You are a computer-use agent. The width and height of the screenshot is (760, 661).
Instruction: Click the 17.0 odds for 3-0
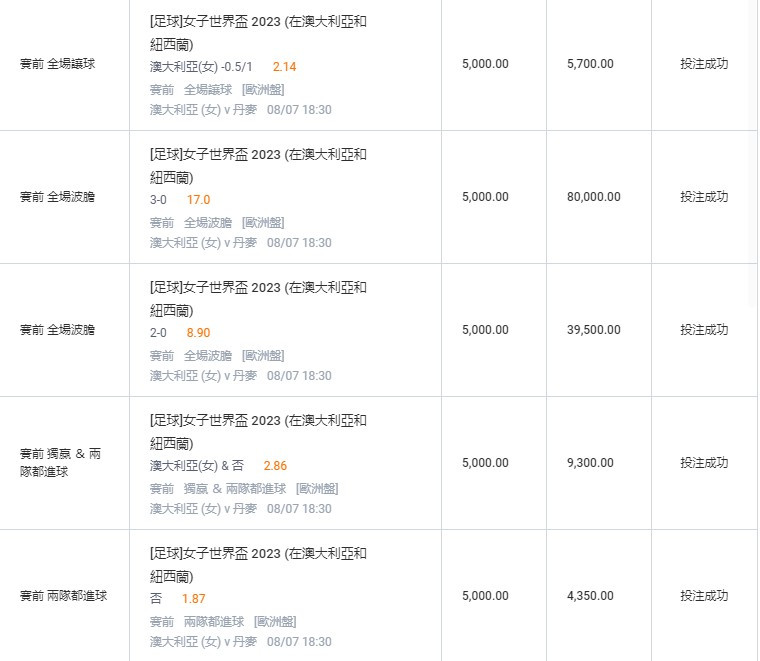[198, 200]
